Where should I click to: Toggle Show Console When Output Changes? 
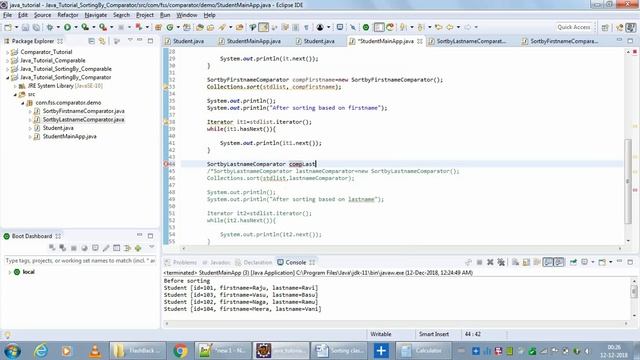tap(548, 262)
